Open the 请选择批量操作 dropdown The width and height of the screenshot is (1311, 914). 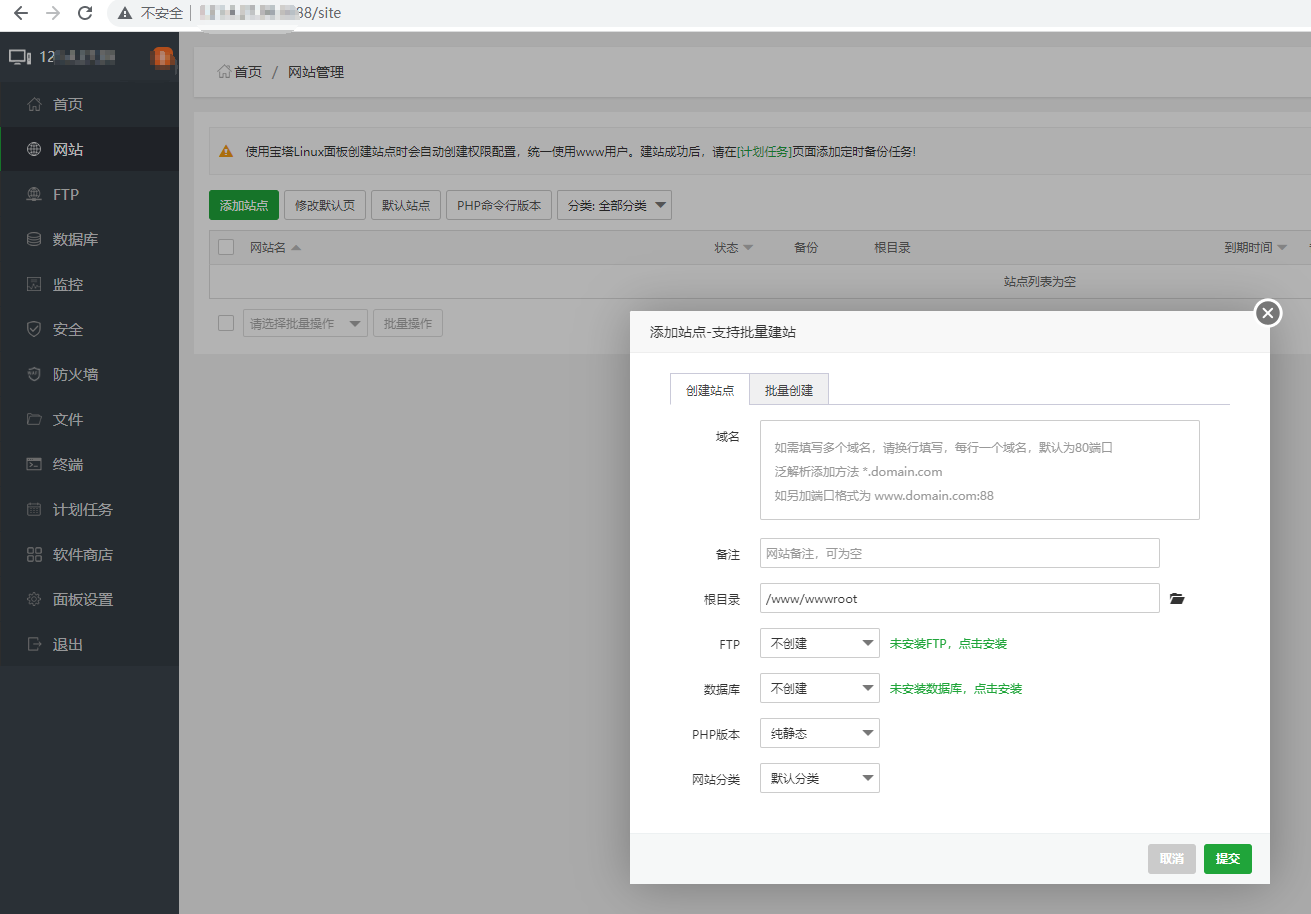coord(305,323)
